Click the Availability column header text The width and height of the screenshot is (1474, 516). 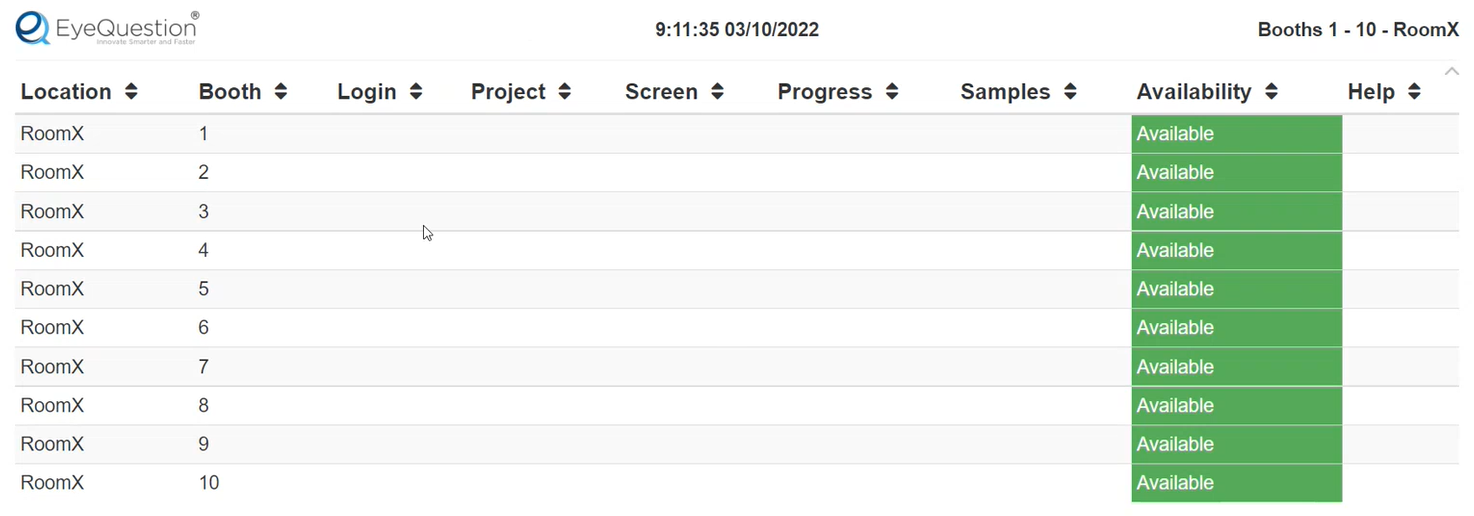(1194, 92)
